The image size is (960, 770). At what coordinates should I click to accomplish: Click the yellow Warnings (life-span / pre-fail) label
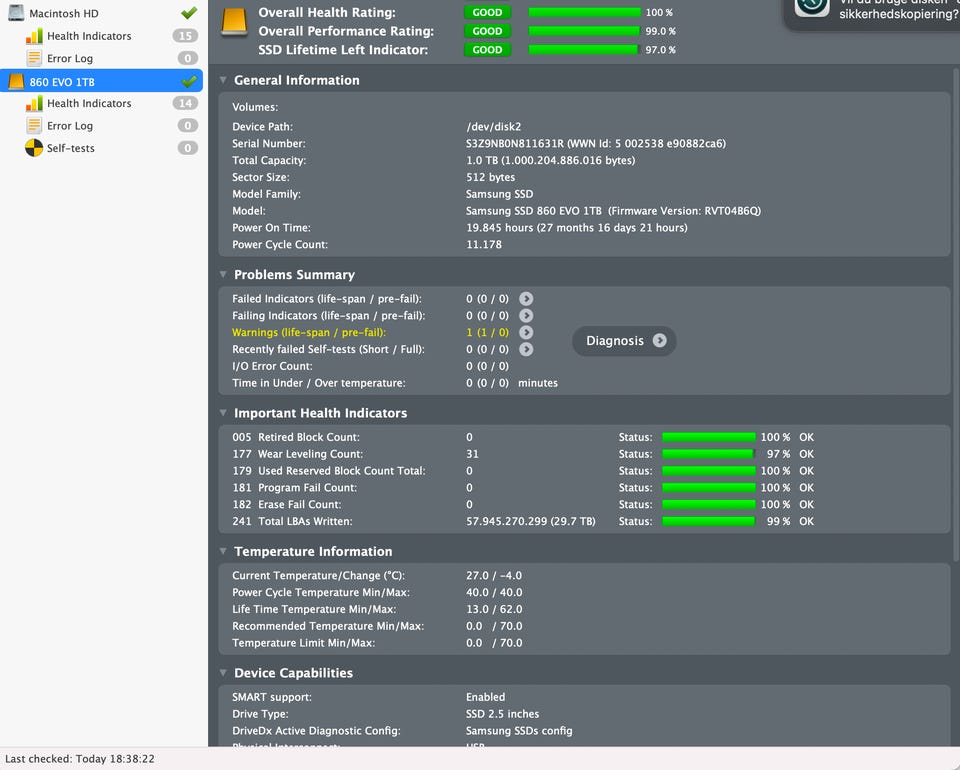coord(309,332)
